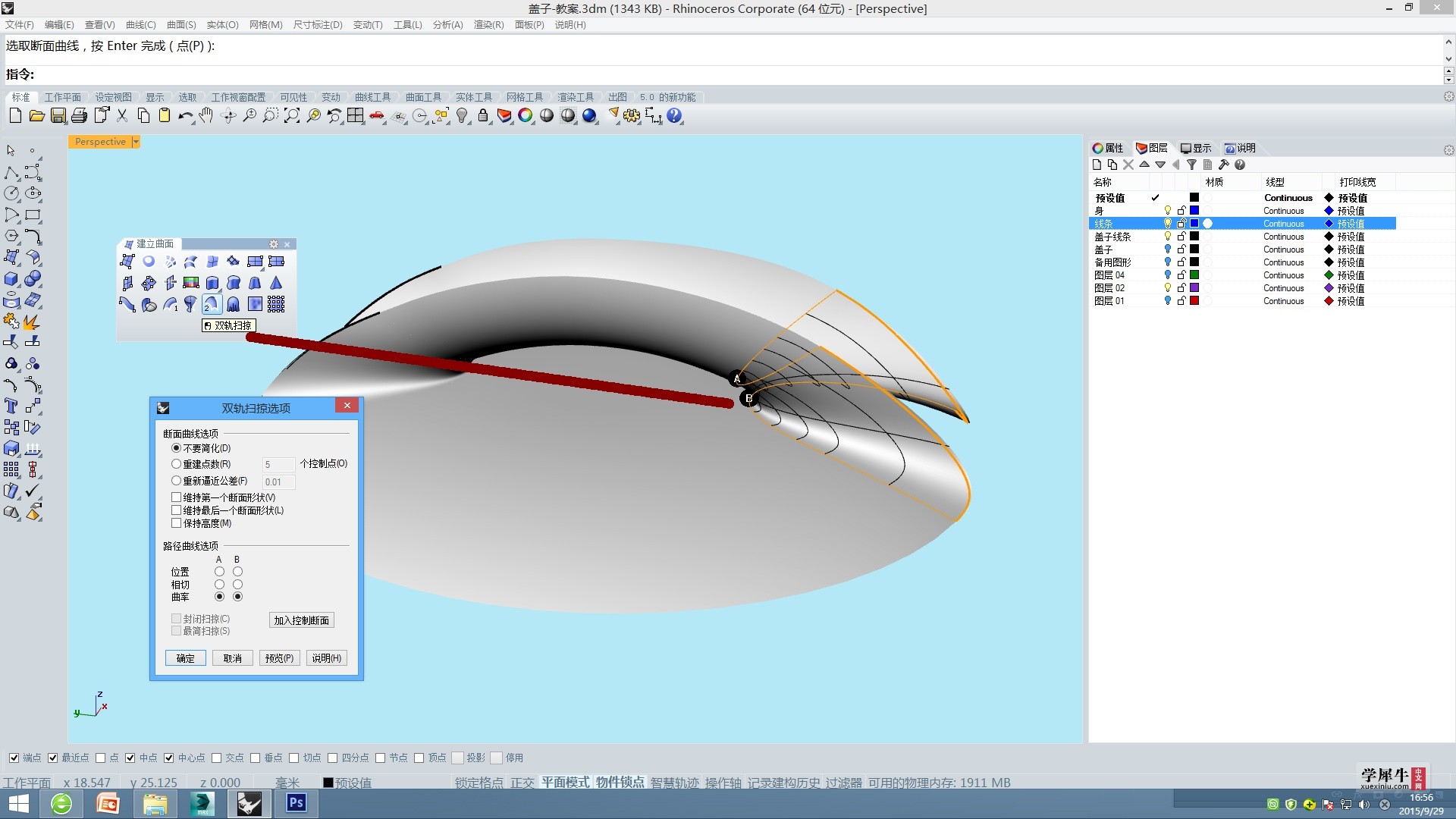This screenshot has height=819, width=1456.
Task: Toggle visibility bulb of layer 盖子
Action: point(1168,249)
